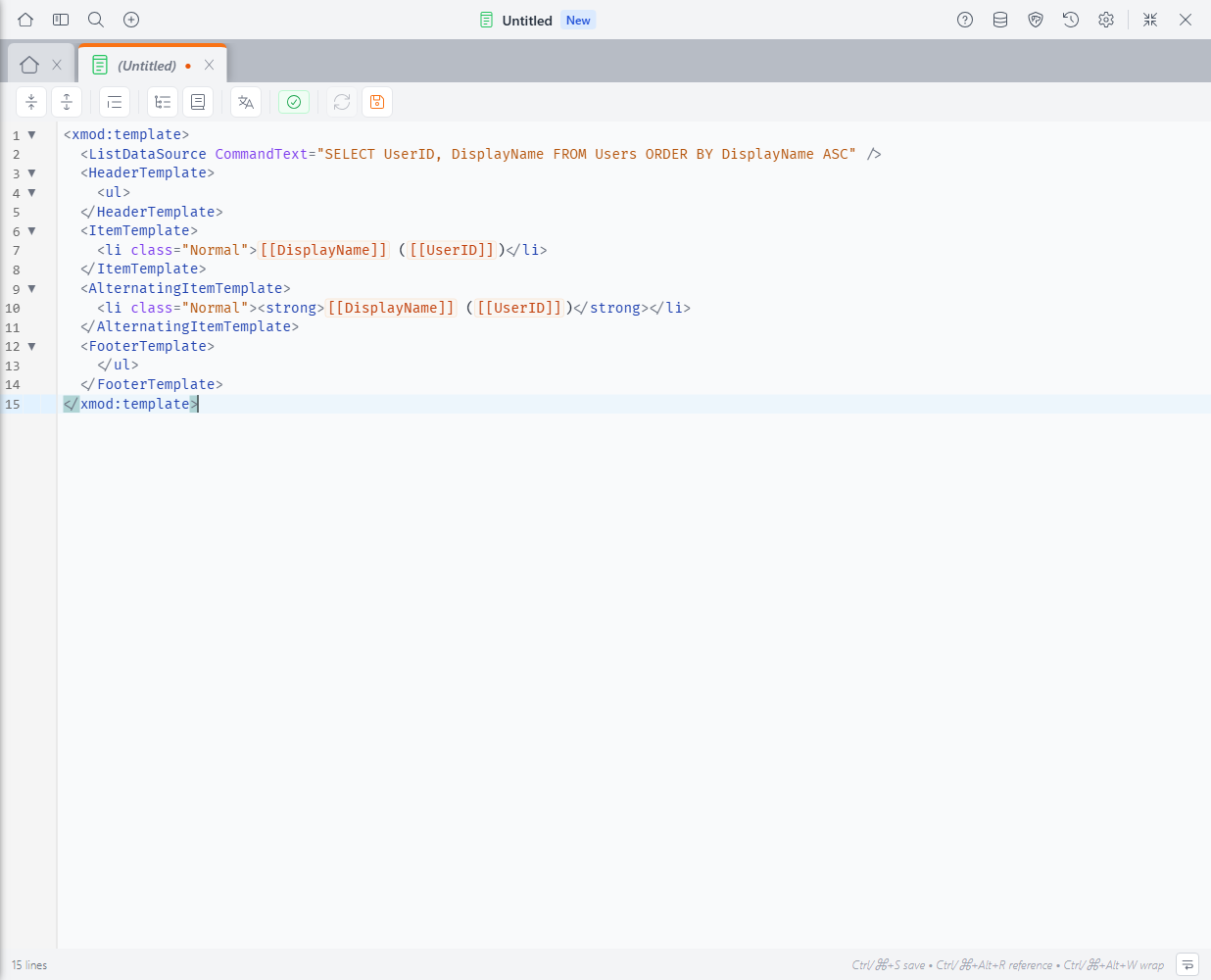Close the (Untitled) tab
The image size is (1211, 980).
coord(209,65)
